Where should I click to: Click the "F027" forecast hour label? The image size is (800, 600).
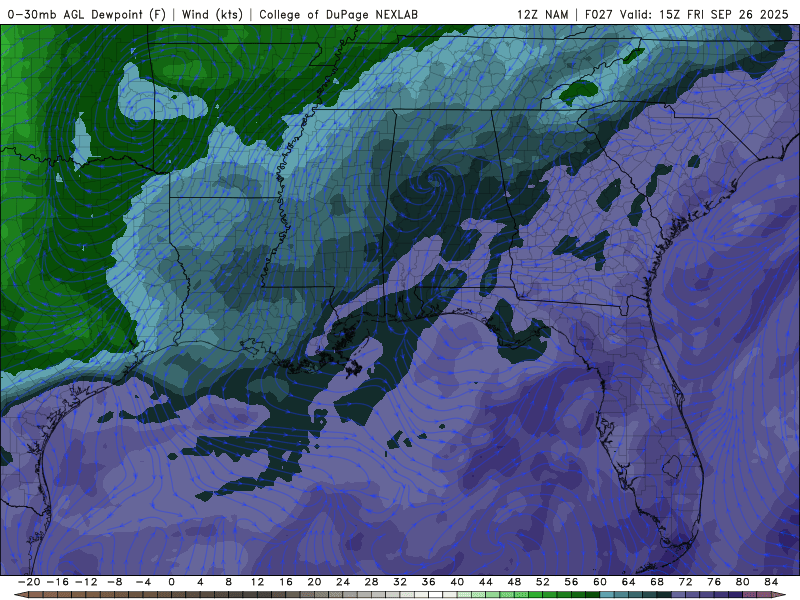(x=599, y=14)
